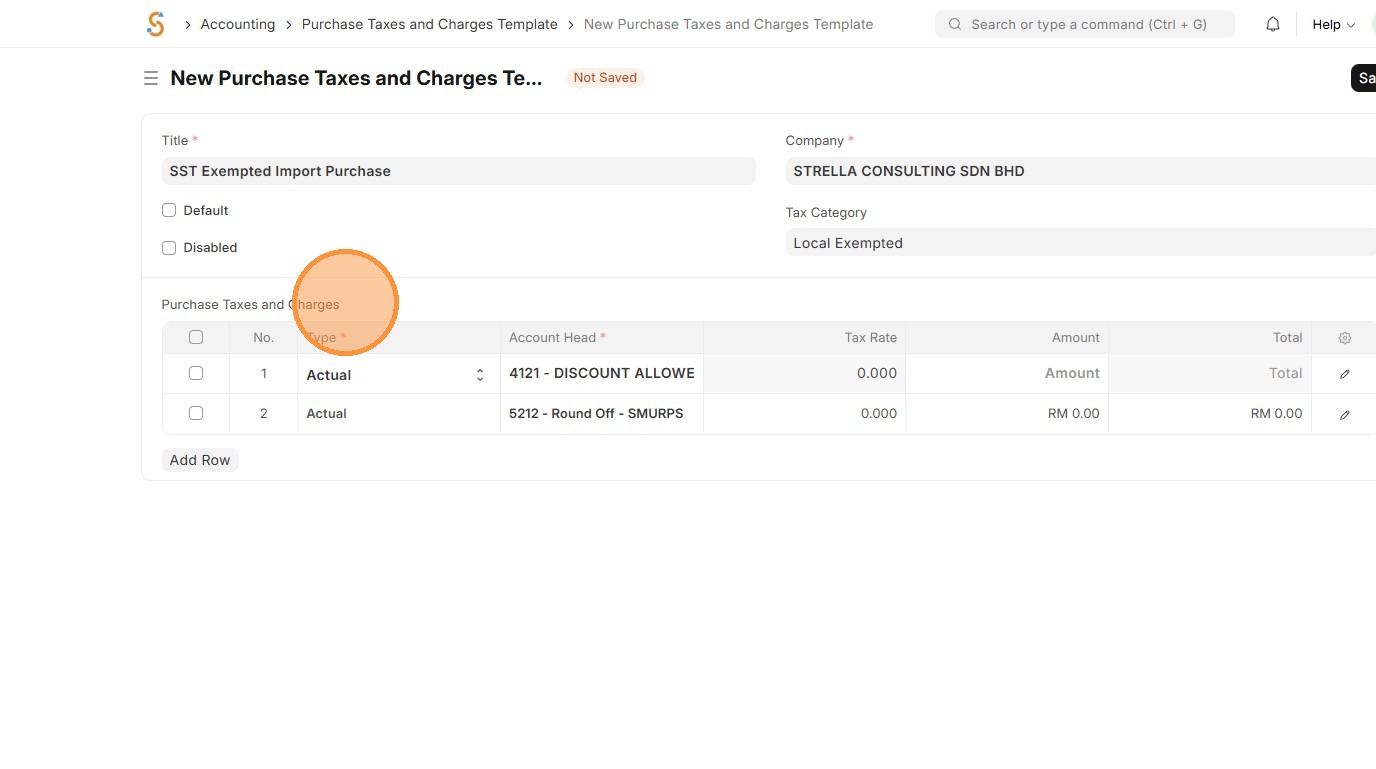The image size is (1376, 769).
Task: Select the row 2 checkbox
Action: (196, 413)
